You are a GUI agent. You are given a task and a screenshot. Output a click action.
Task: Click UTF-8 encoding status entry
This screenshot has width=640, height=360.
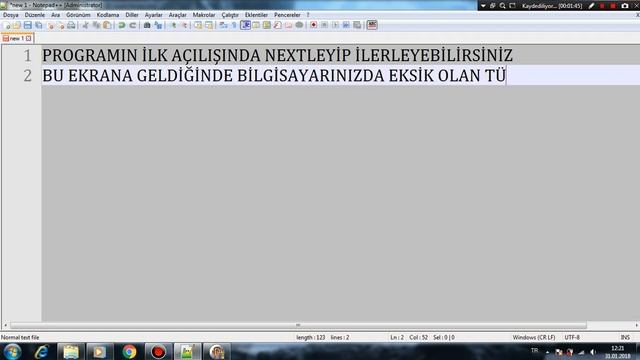[x=572, y=338]
